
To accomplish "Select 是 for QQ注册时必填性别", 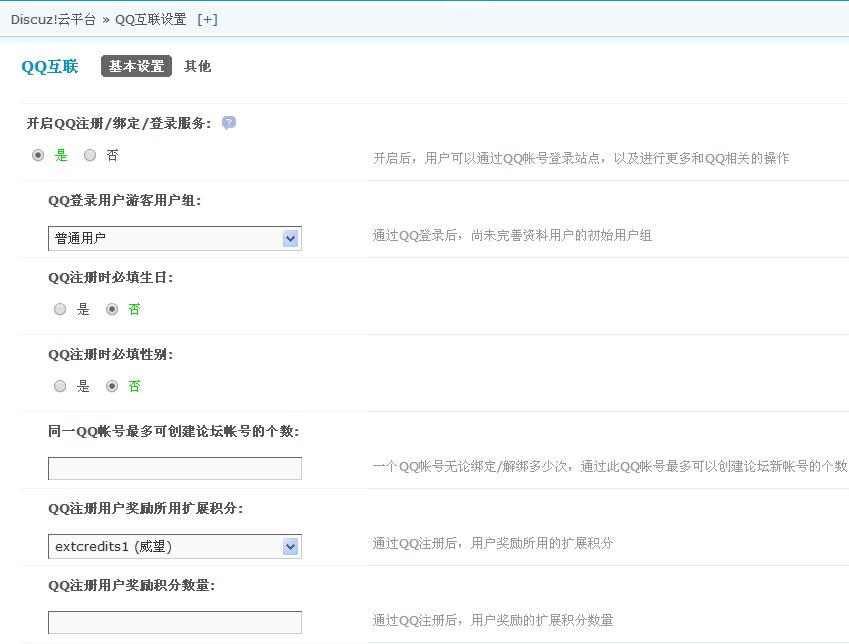I will click(x=61, y=386).
